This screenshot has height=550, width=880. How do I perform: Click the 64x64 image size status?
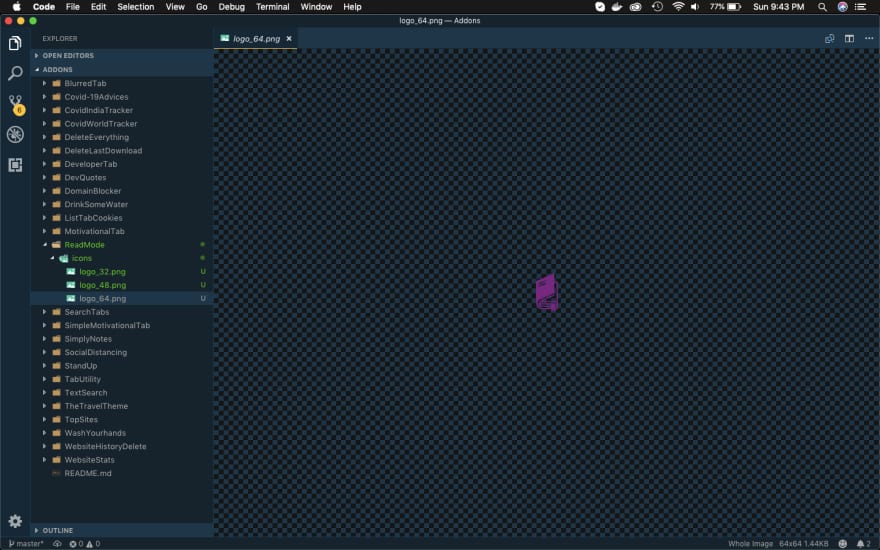[x=790, y=544]
